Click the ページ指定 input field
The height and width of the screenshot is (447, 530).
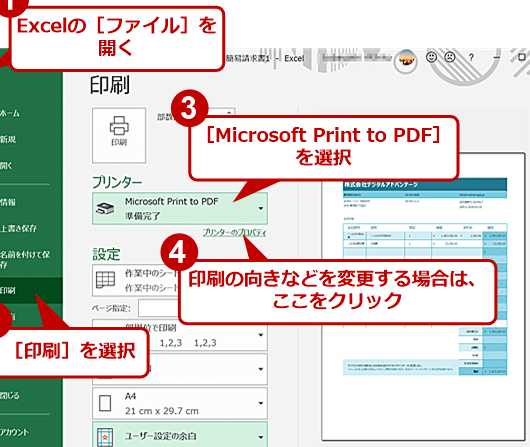(x=159, y=308)
